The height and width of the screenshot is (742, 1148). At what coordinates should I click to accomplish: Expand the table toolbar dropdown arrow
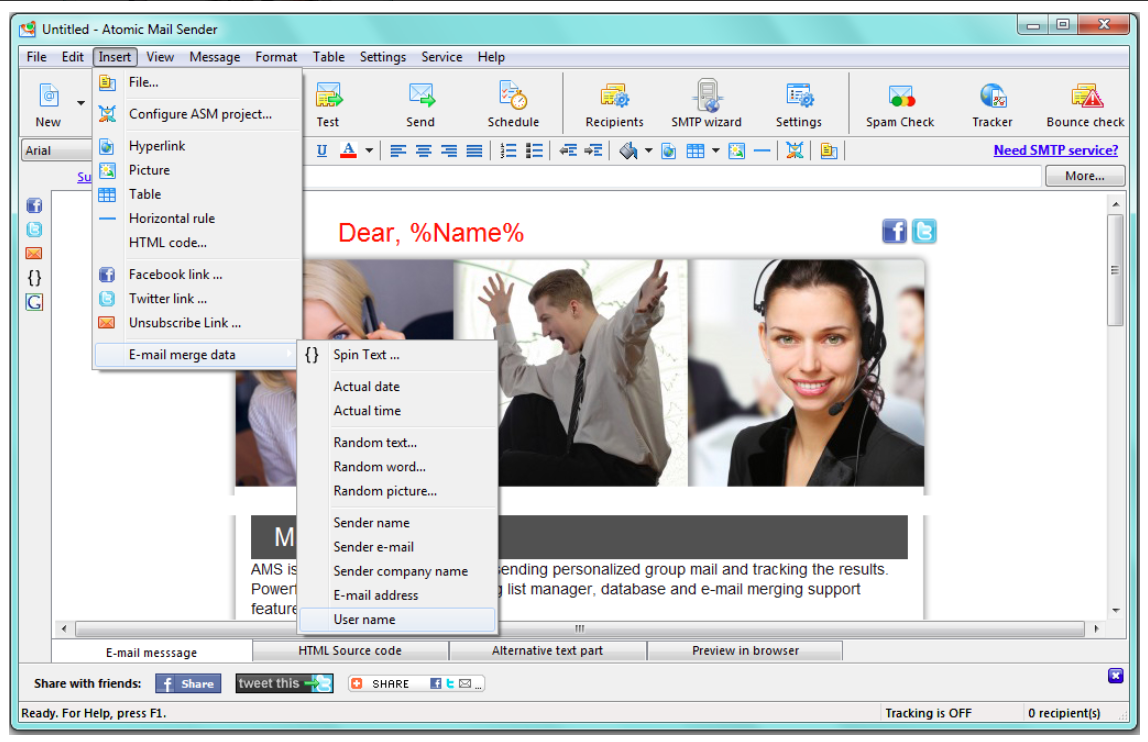tap(714, 150)
